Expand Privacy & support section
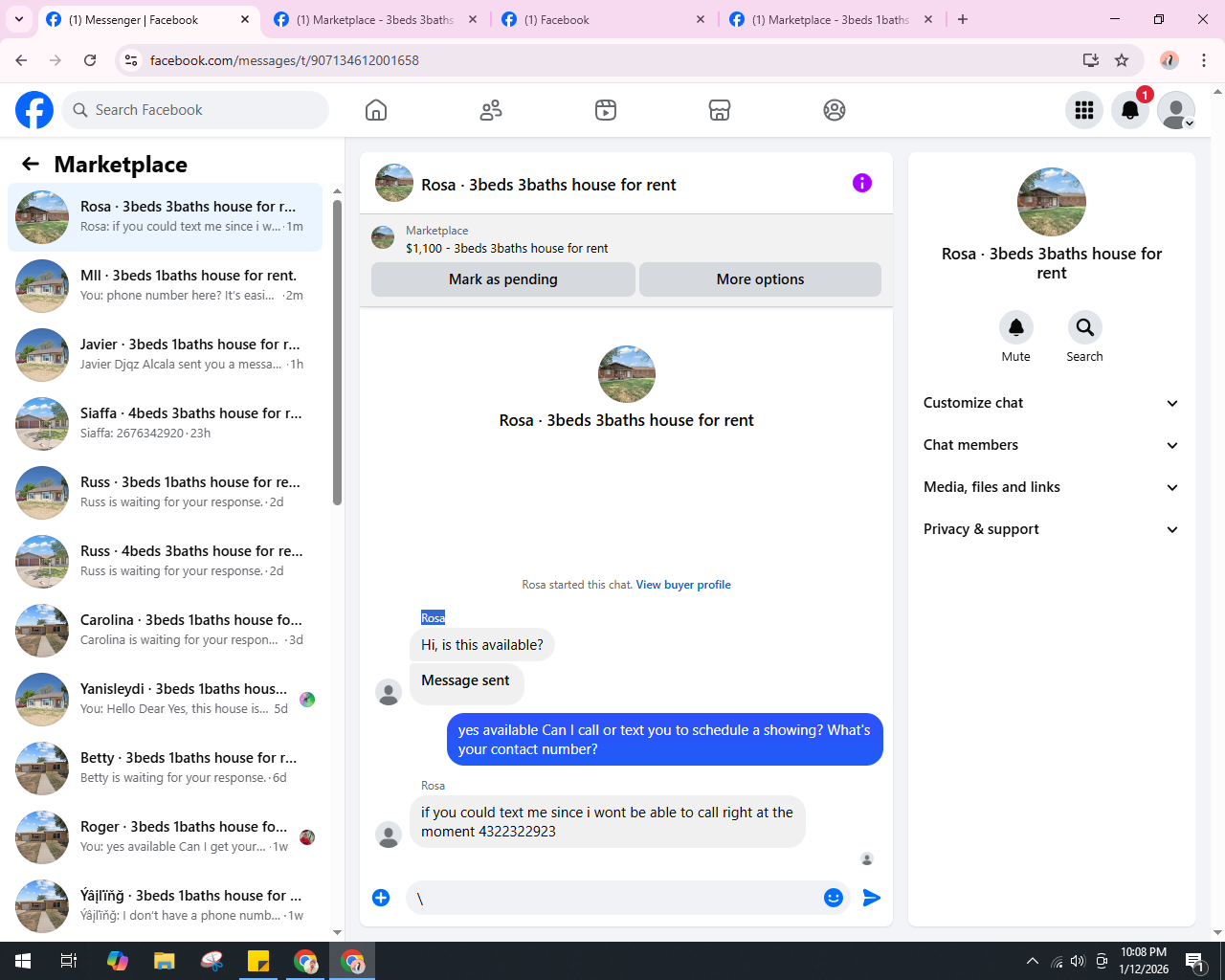Screen dimensions: 1225x980 (x=1052, y=529)
